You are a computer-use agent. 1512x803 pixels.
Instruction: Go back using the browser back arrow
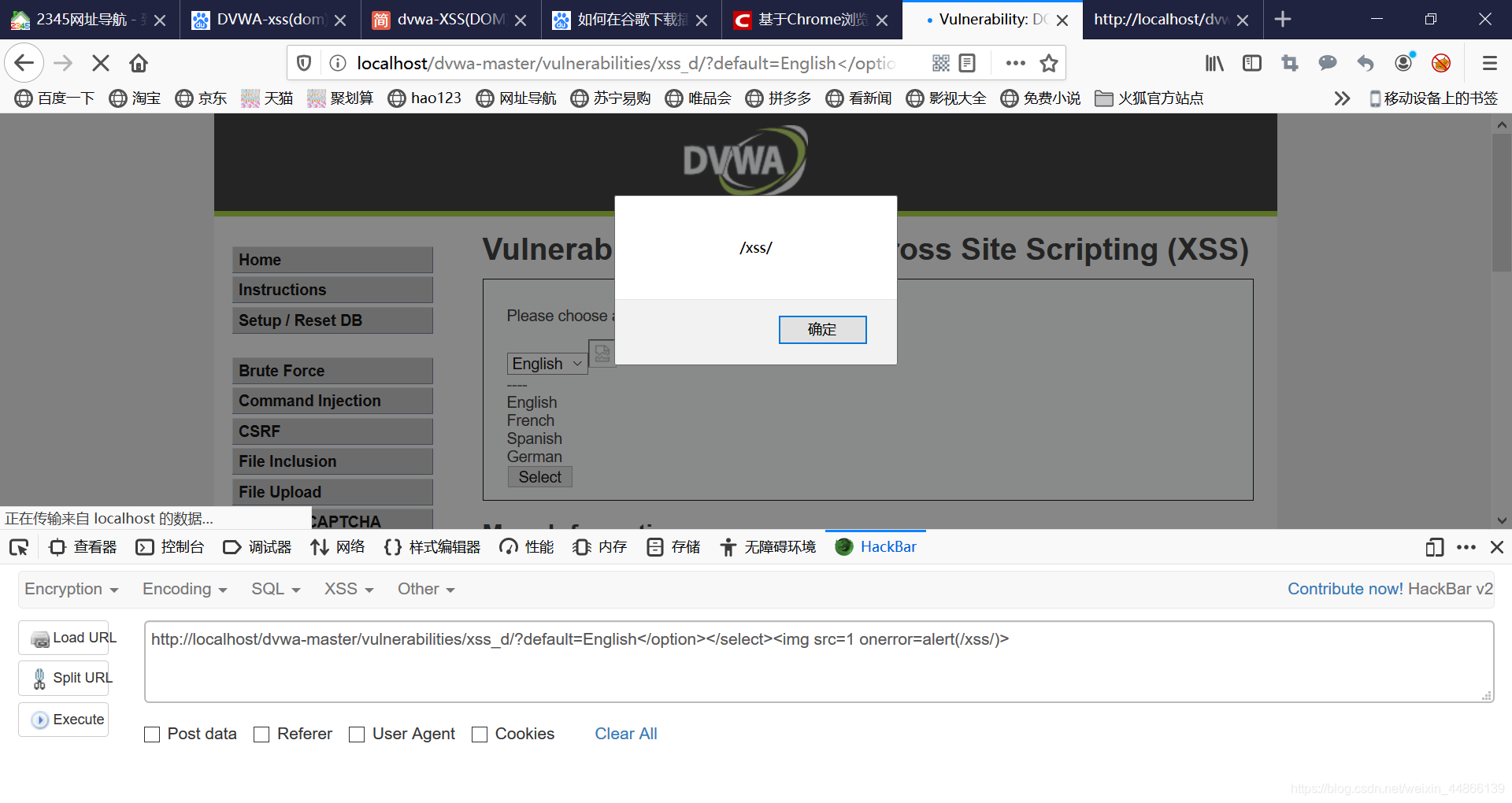coord(24,63)
